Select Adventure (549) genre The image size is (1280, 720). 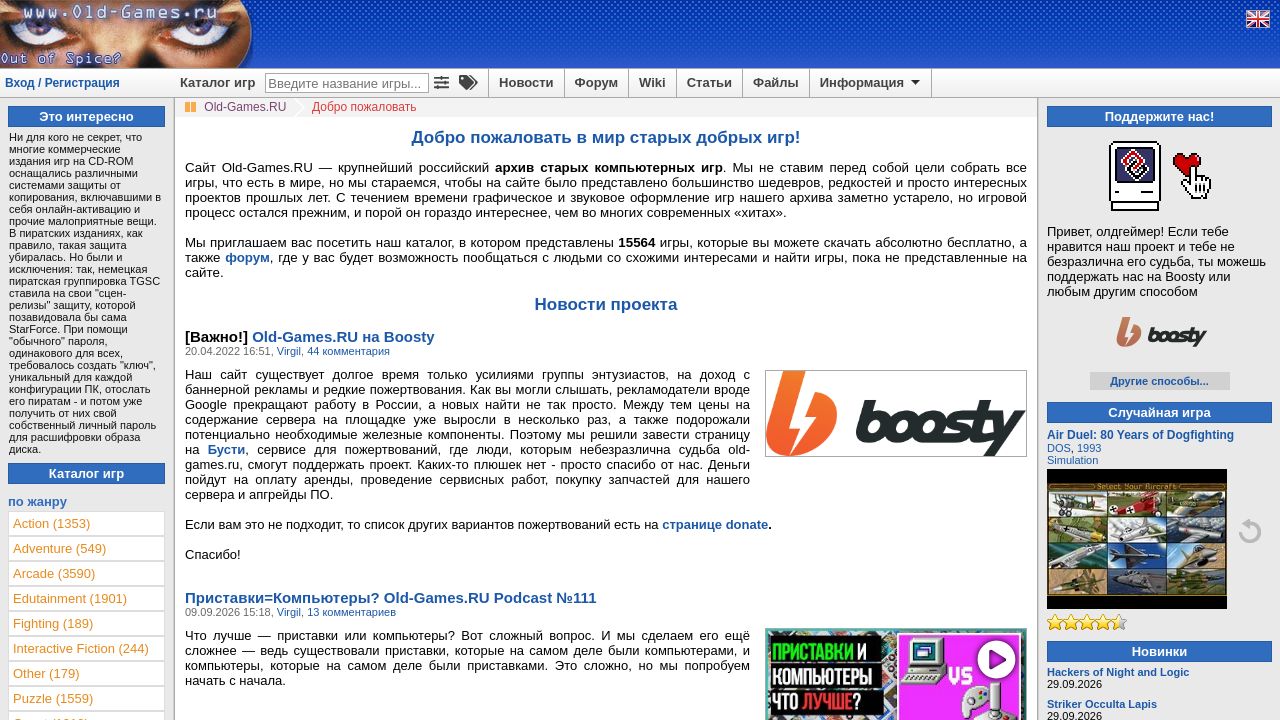coord(87,549)
